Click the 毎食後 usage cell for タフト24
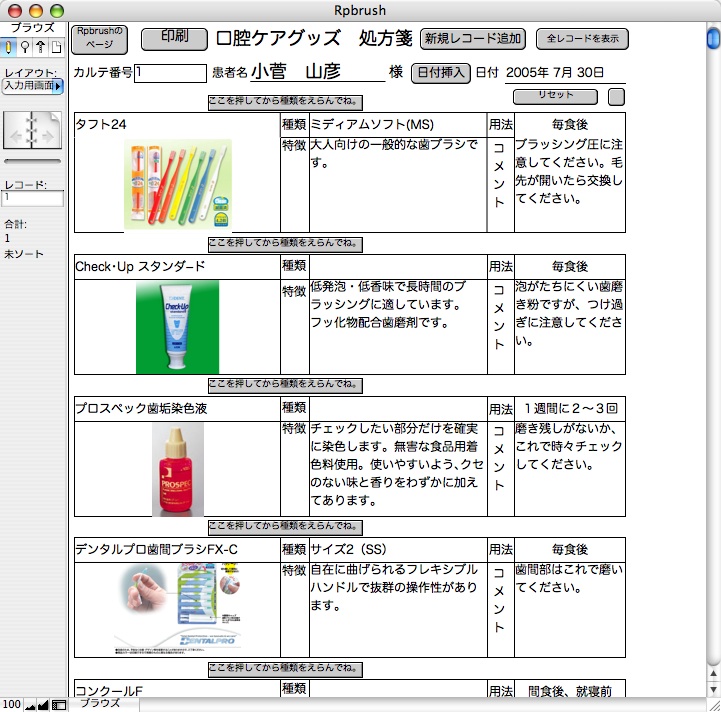Viewport: 721px width, 712px height. coord(570,125)
